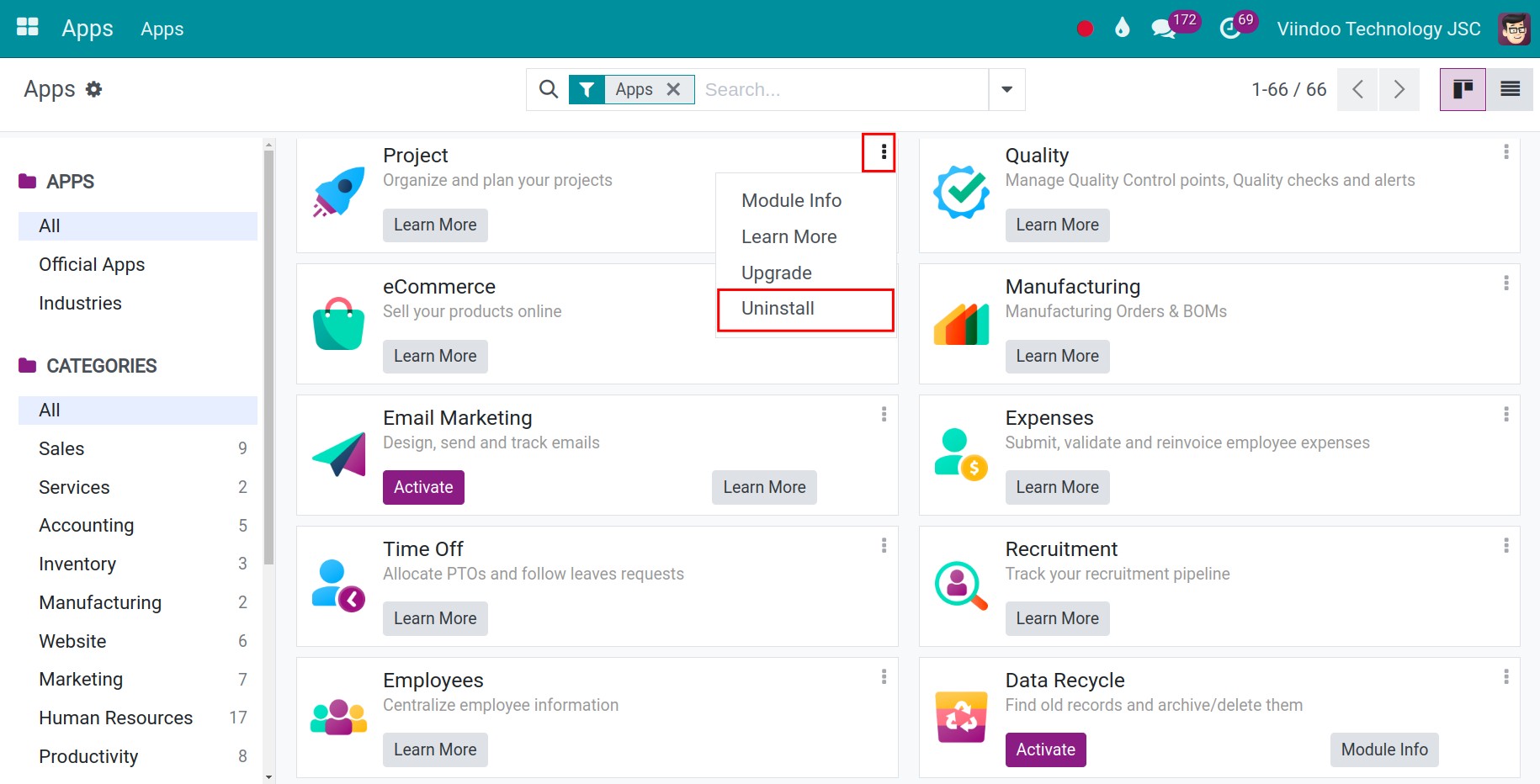Choose Upgrade from the dropdown menu
Viewport: 1540px width, 784px height.
tap(805, 273)
